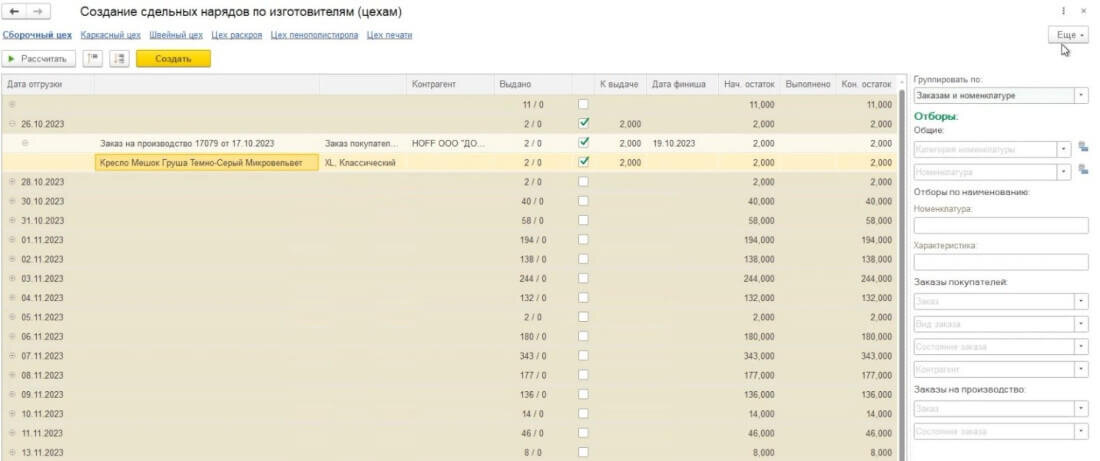Switch to Швейный цех tab

click(176, 35)
